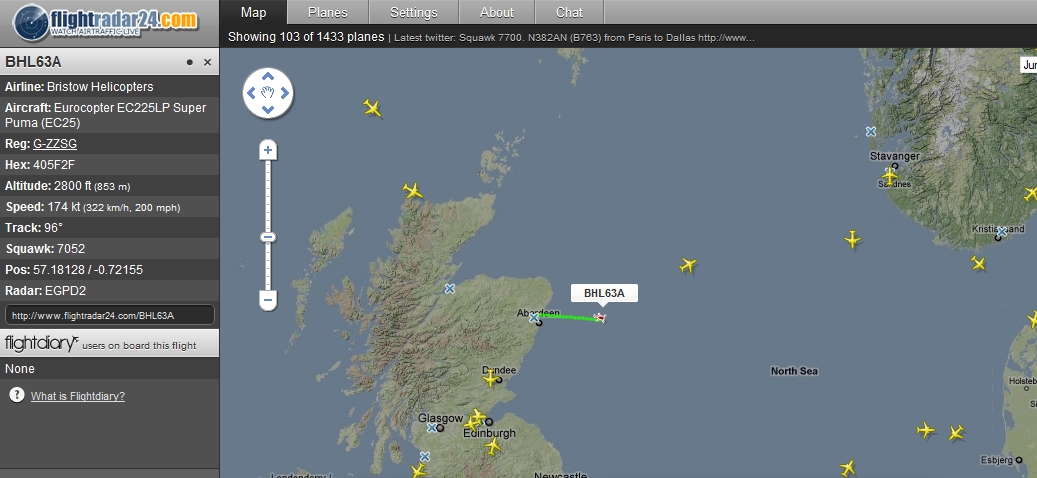Click the flight URL text field
1037x478 pixels.
pos(110,315)
